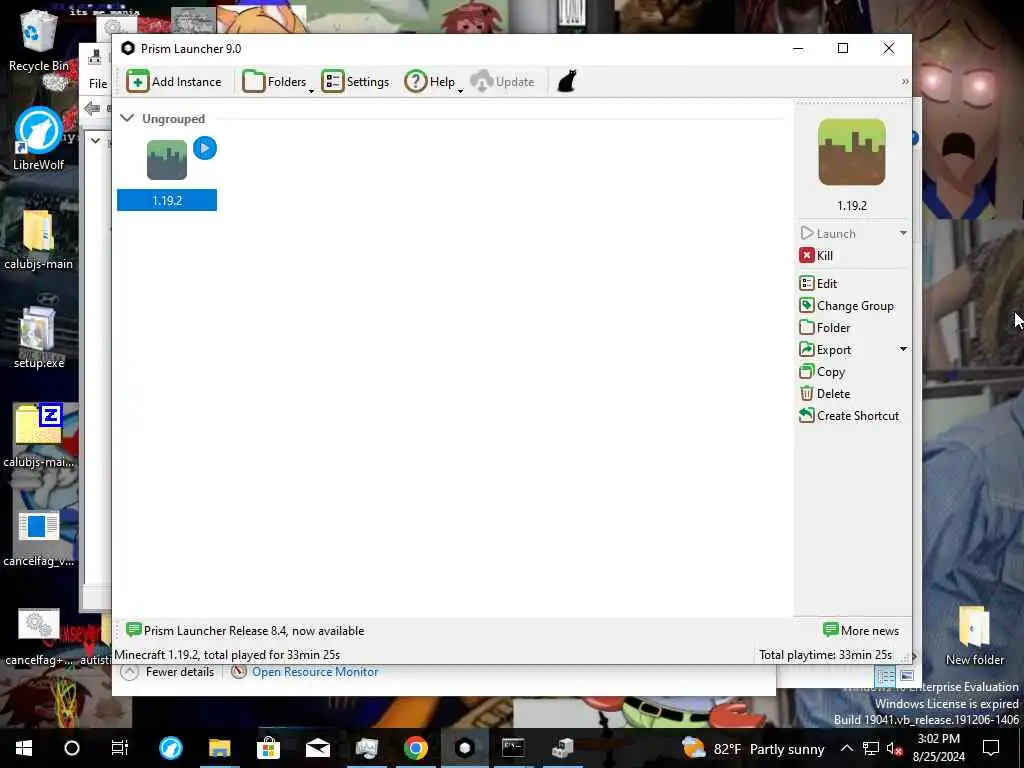The width and height of the screenshot is (1024, 768).
Task: Open Google Chrome from taskbar
Action: [x=415, y=748]
